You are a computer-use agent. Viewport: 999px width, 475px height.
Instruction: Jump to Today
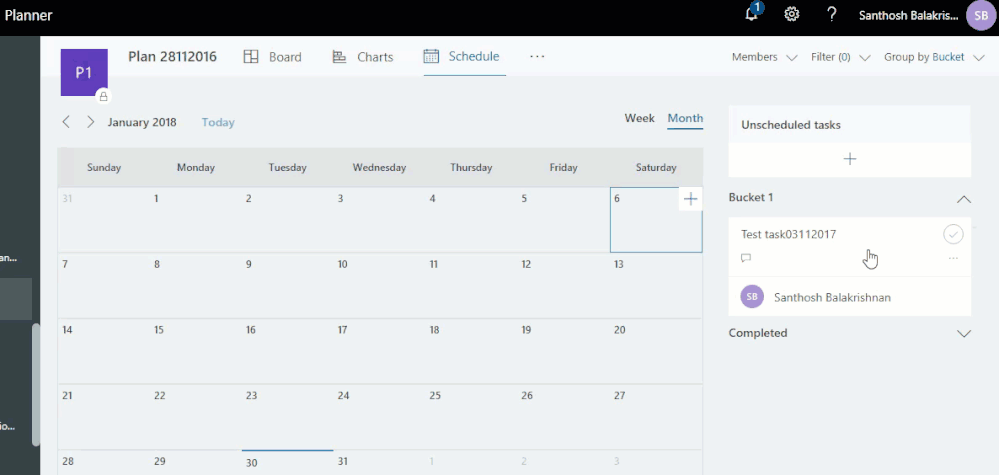tap(218, 122)
